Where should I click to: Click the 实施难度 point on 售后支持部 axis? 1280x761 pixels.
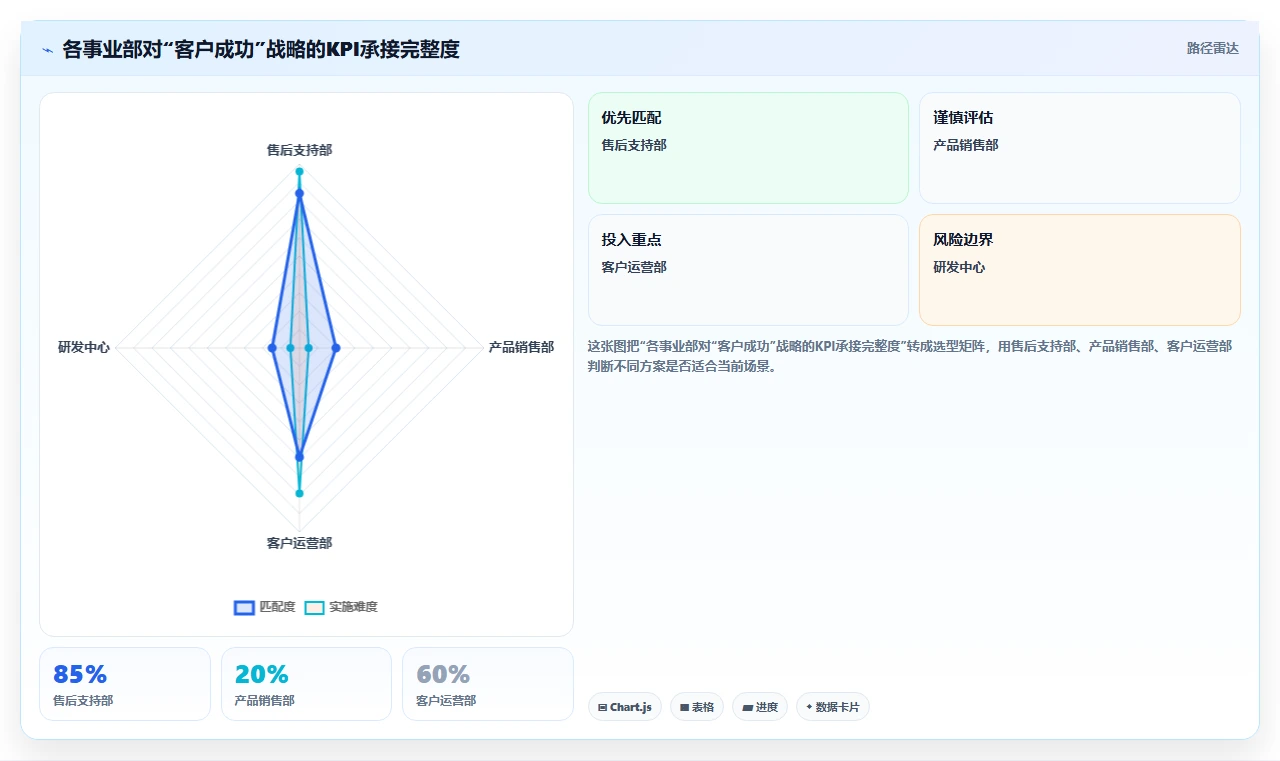pyautogui.click(x=299, y=172)
